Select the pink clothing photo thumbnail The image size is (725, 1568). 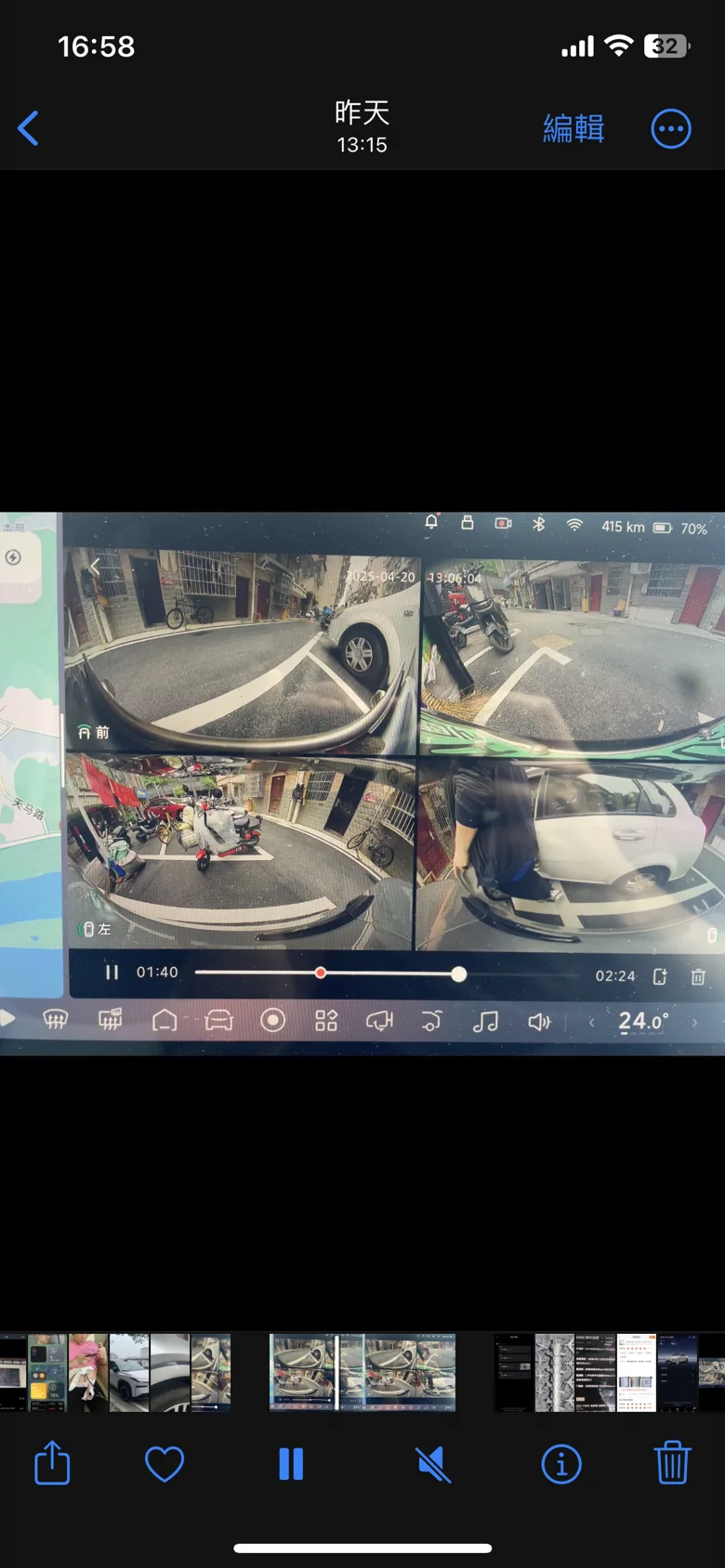[x=88, y=1373]
